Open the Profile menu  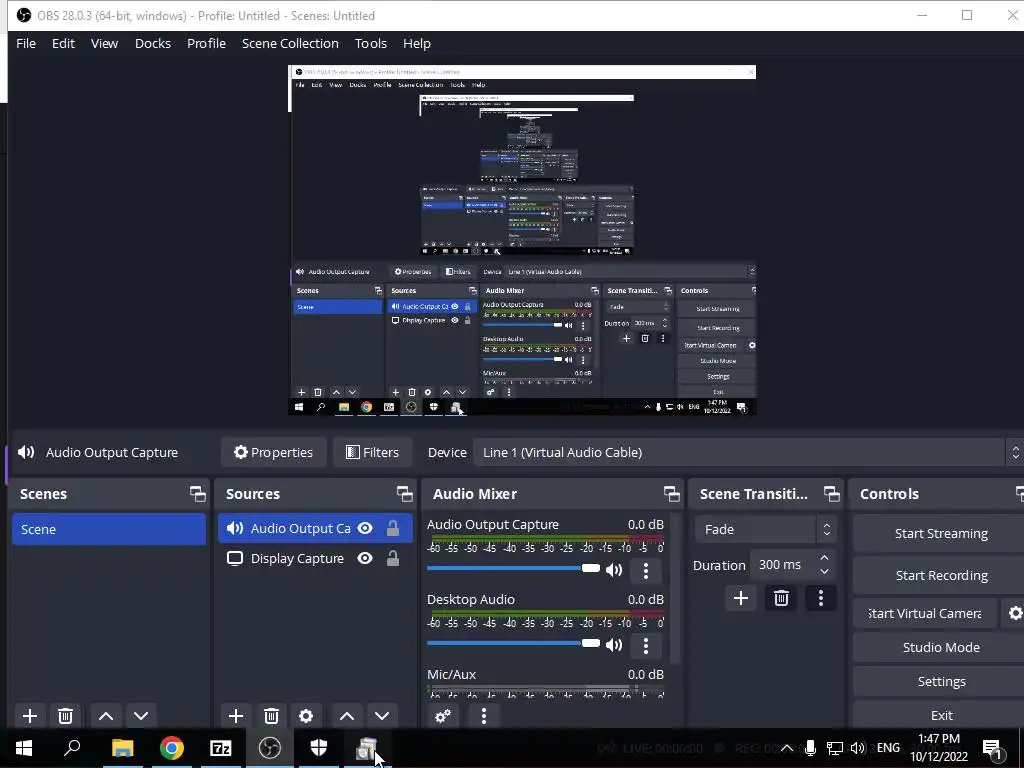pos(206,44)
